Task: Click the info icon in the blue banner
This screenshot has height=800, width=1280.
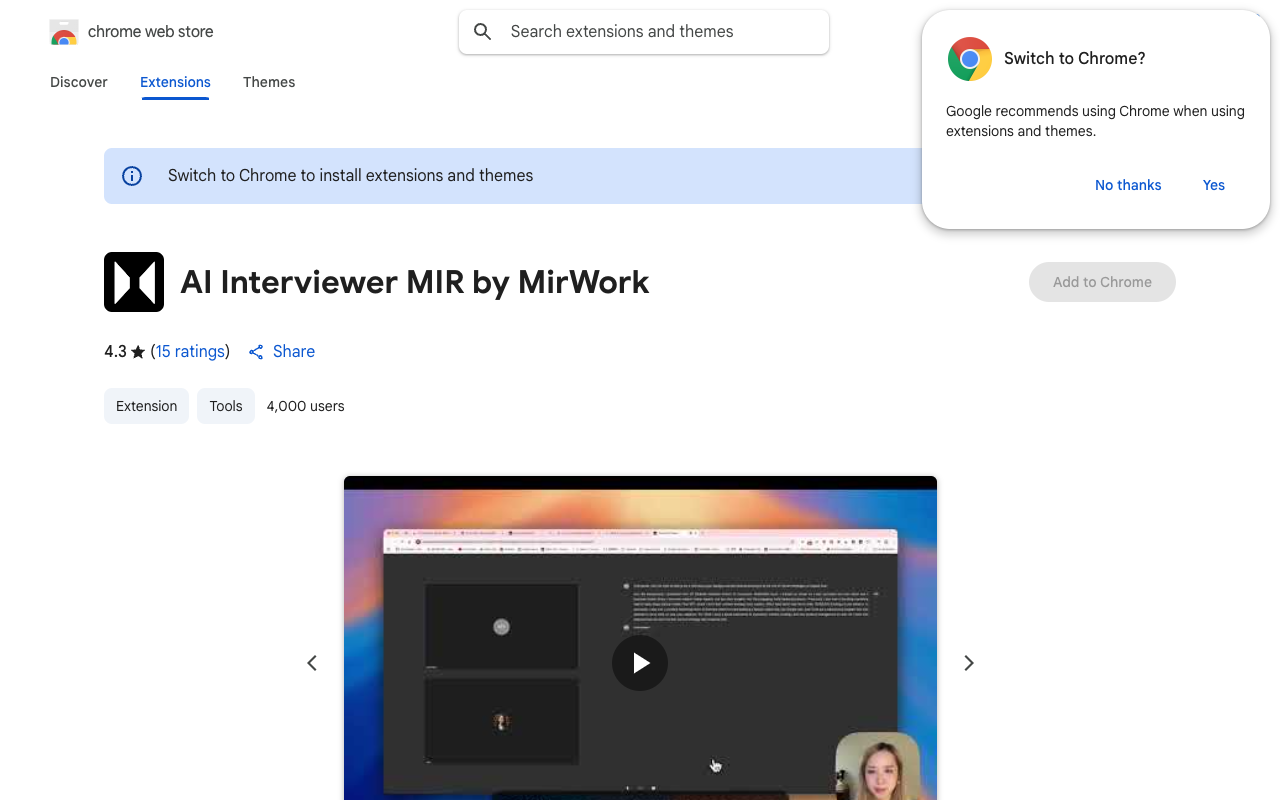Action: (x=132, y=176)
